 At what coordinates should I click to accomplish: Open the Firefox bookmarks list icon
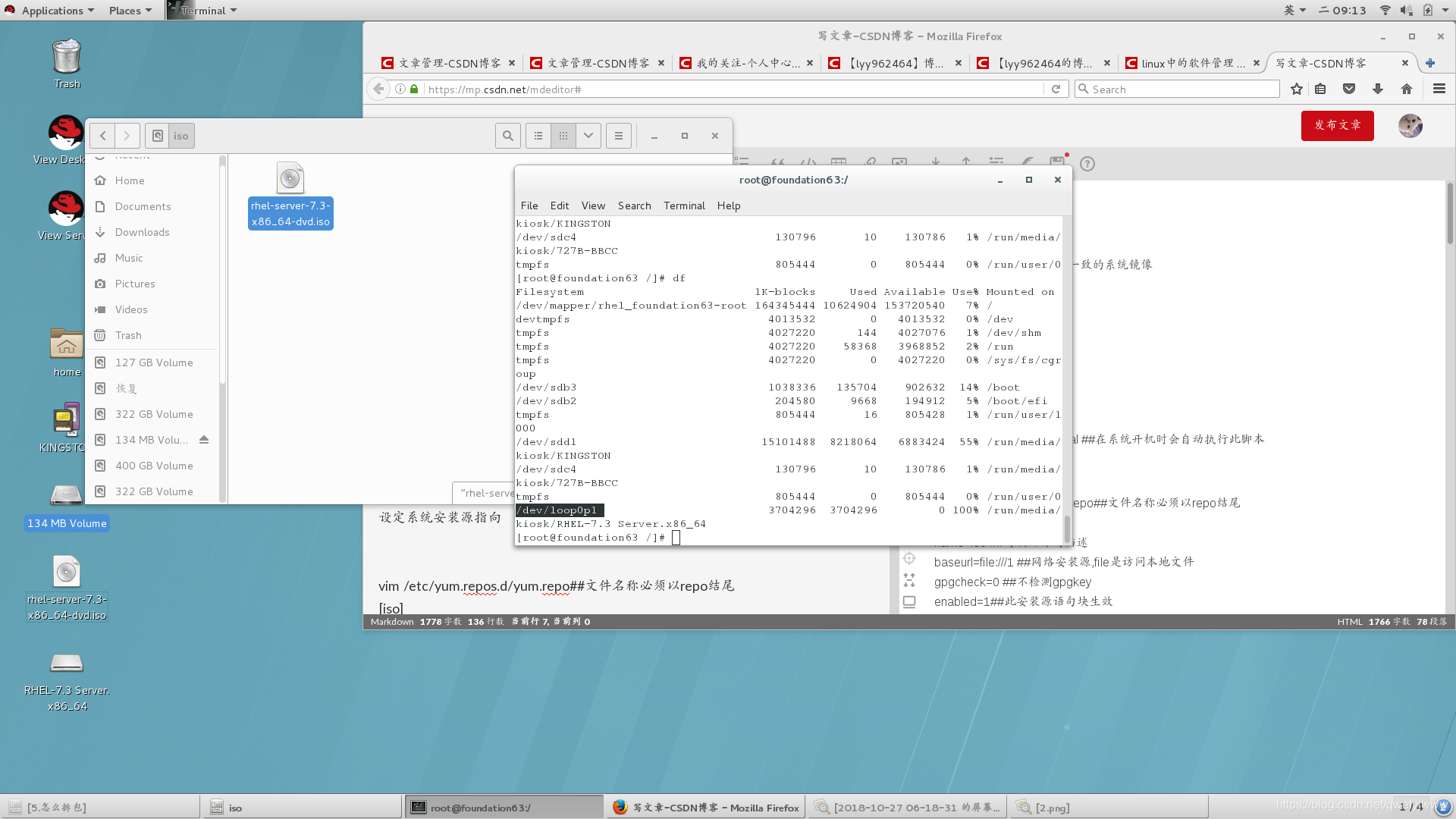1320,89
